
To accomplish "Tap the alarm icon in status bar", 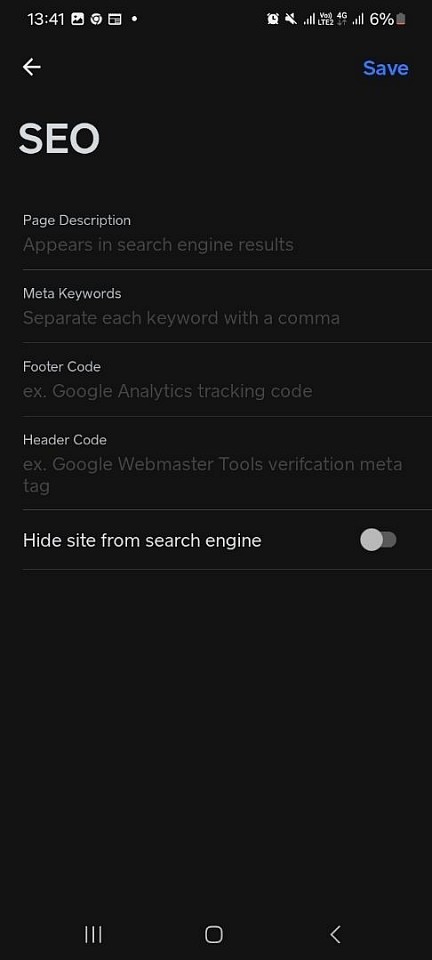I will 273,19.
